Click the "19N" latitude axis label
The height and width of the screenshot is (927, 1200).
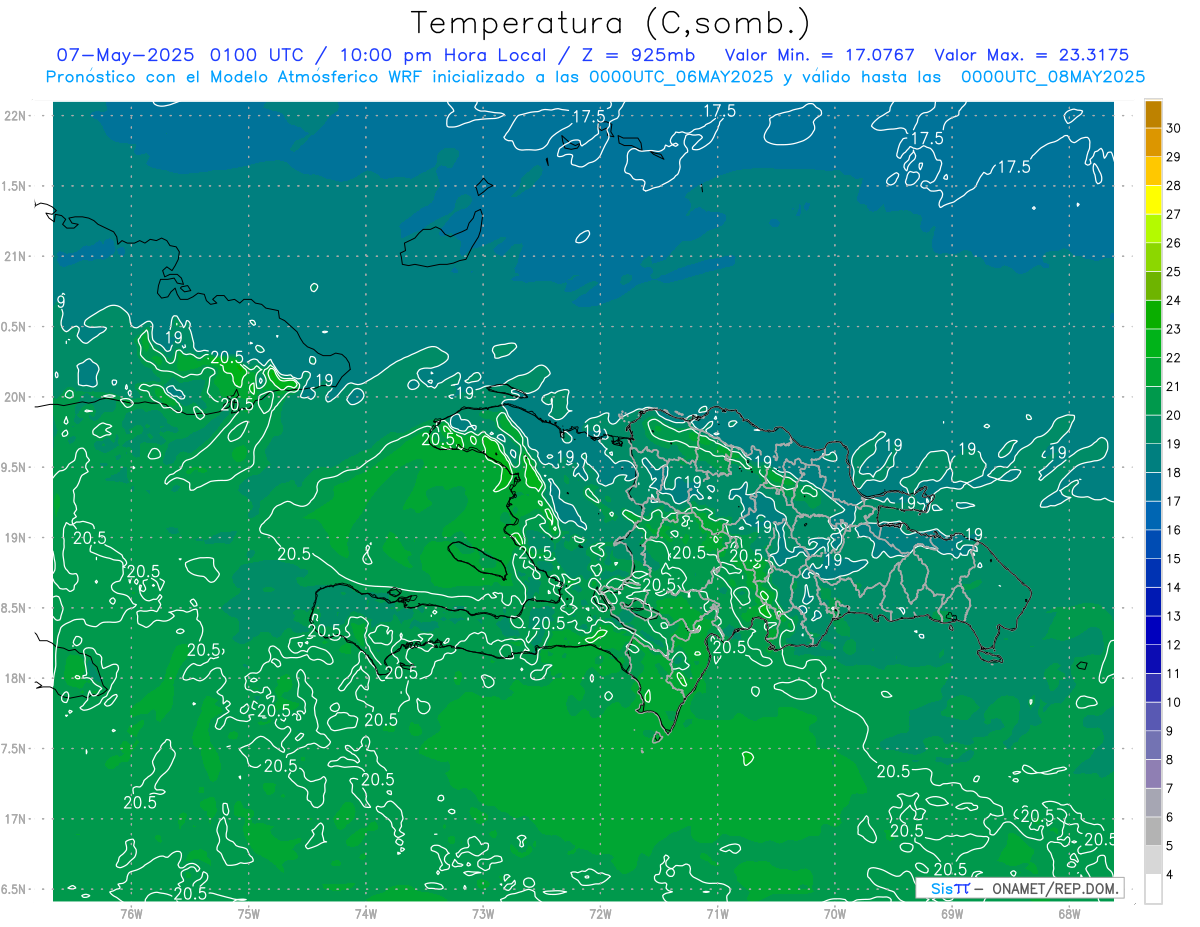pyautogui.click(x=16, y=538)
